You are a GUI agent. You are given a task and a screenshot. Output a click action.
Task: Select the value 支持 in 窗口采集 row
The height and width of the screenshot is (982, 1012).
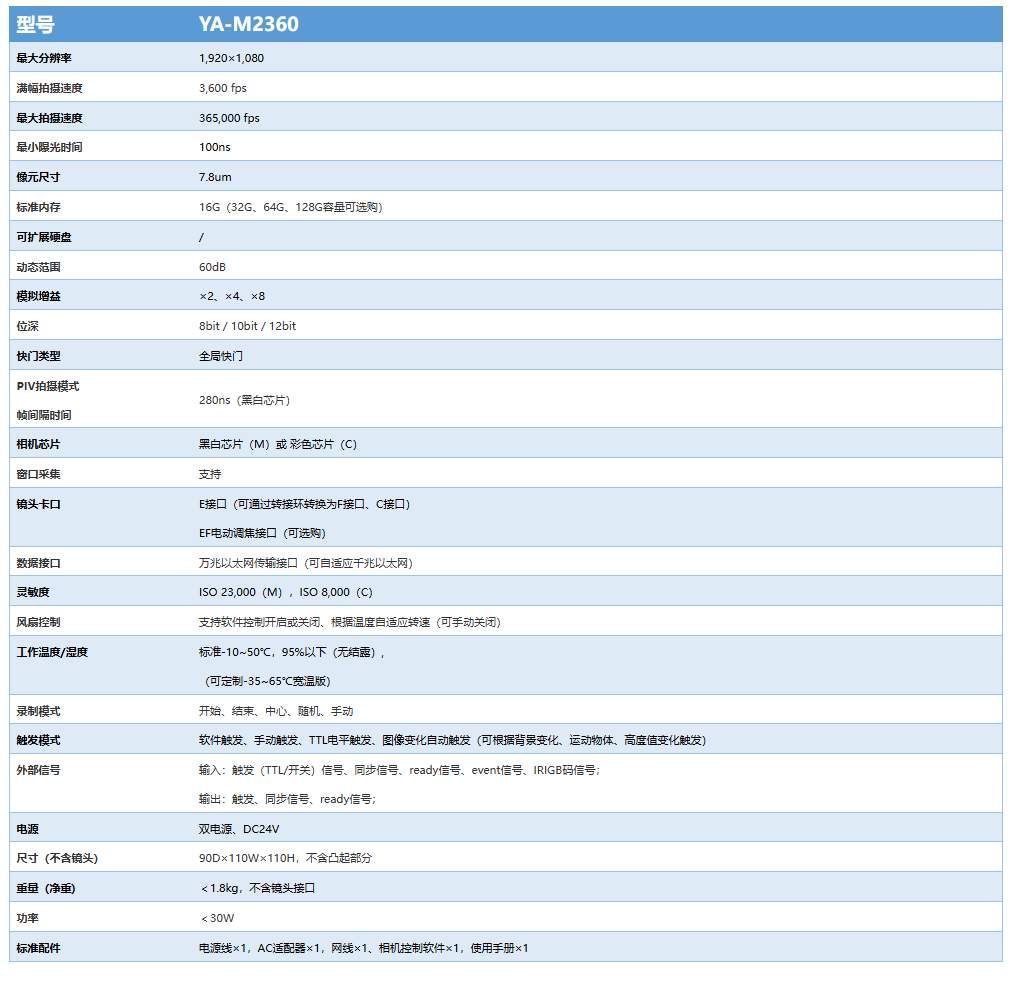click(210, 474)
